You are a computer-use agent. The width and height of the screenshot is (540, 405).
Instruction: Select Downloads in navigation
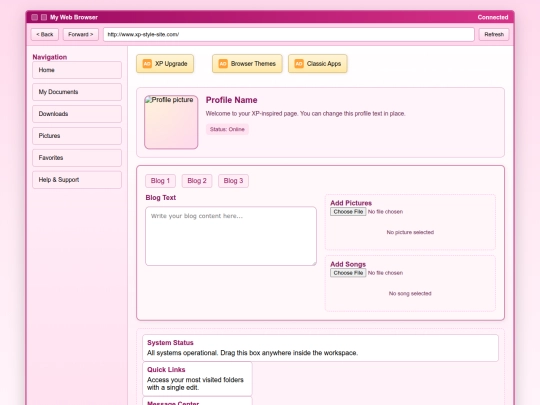[x=77, y=114]
